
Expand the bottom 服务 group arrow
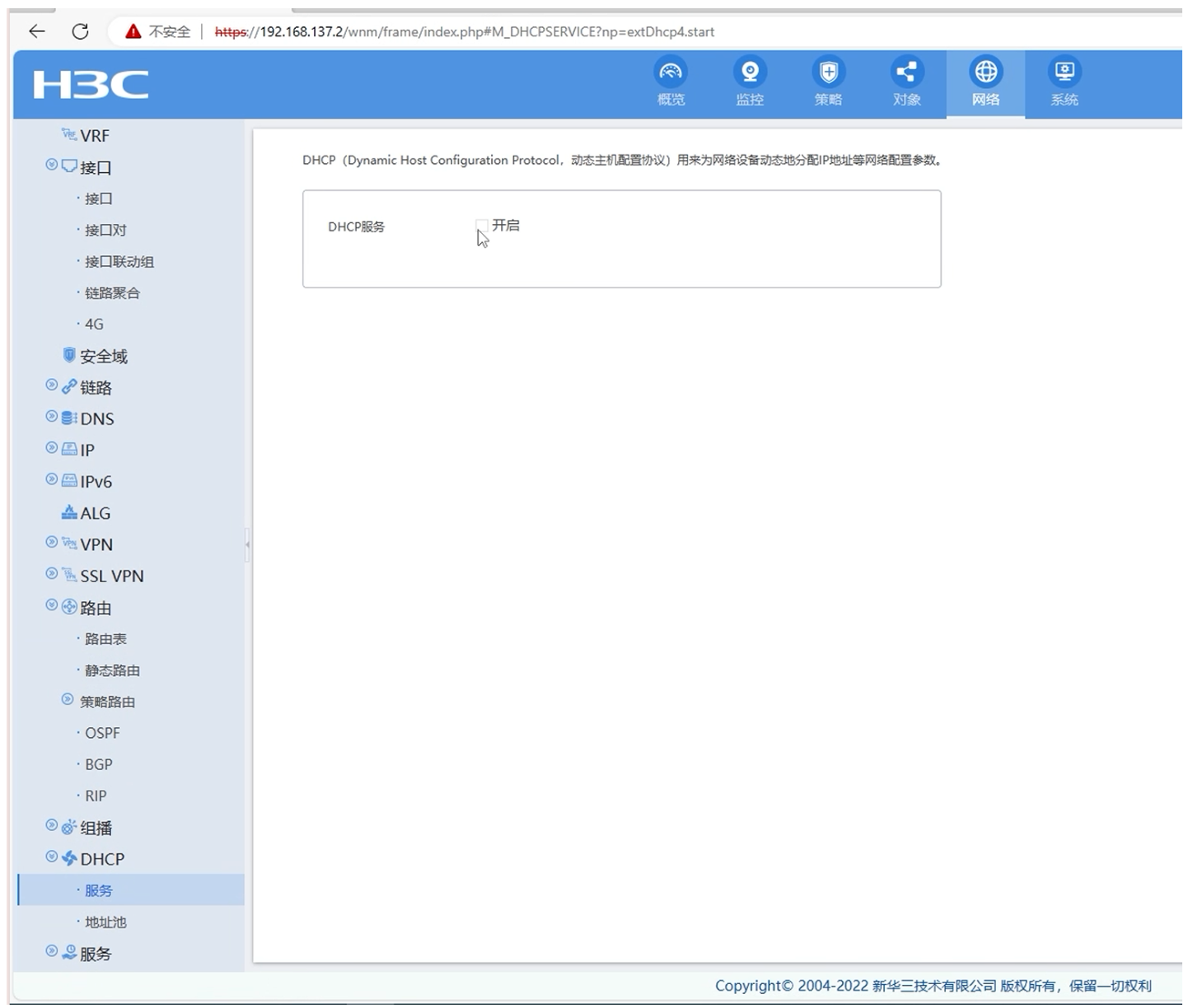(x=52, y=952)
